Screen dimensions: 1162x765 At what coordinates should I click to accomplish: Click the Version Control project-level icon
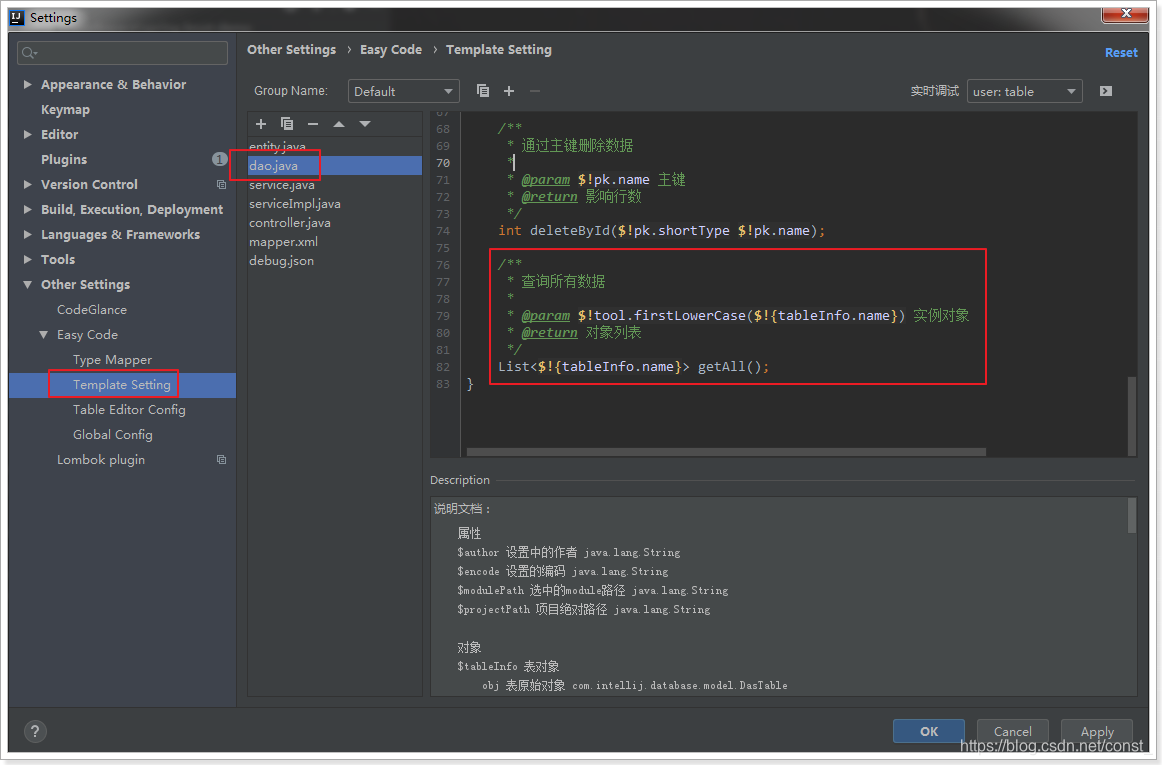221,184
